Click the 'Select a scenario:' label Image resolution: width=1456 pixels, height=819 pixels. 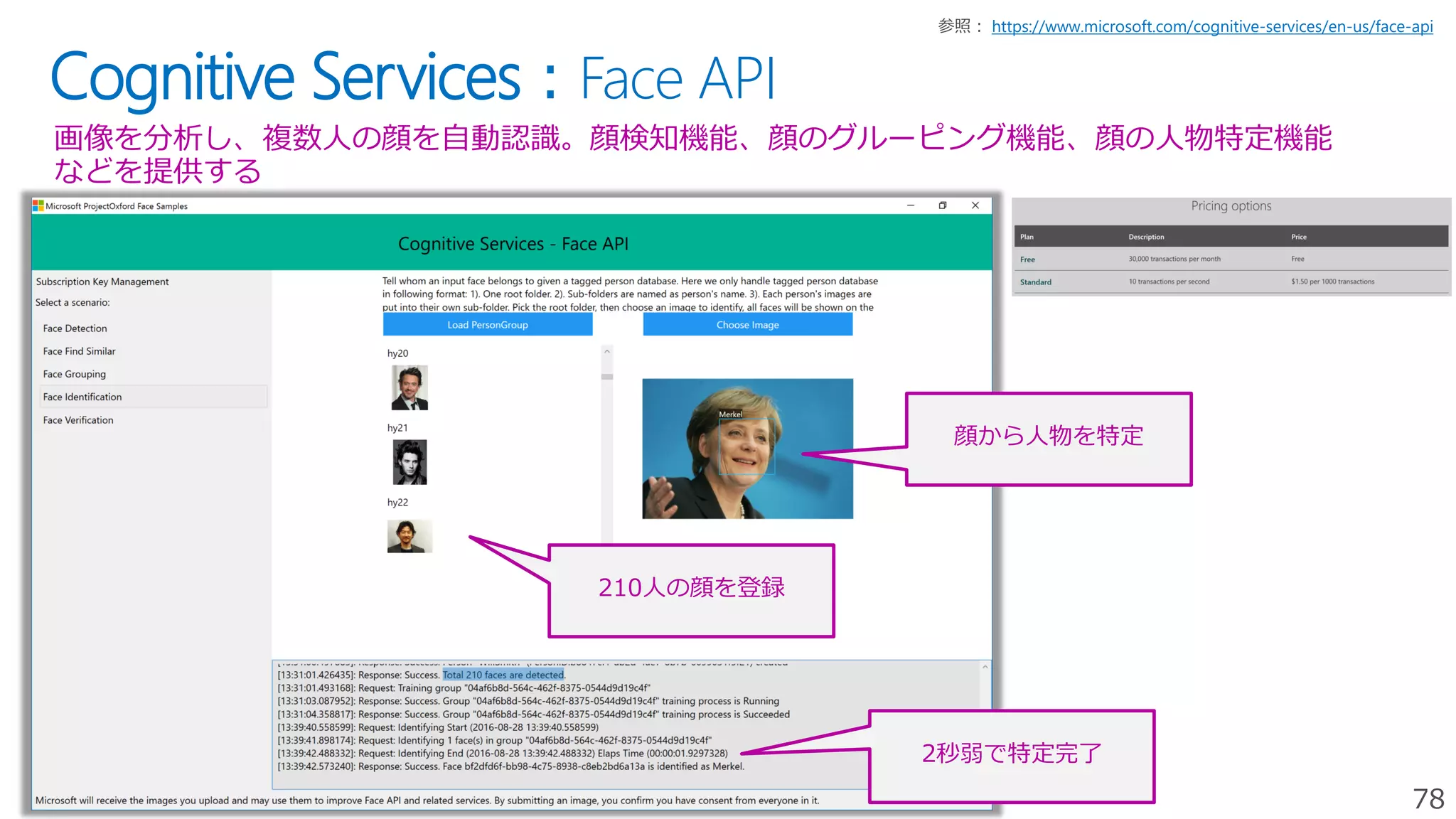coord(73,302)
